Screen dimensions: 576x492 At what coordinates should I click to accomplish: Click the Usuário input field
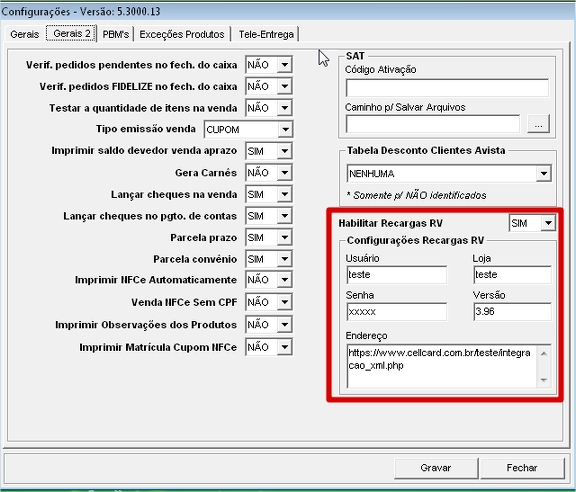point(397,275)
